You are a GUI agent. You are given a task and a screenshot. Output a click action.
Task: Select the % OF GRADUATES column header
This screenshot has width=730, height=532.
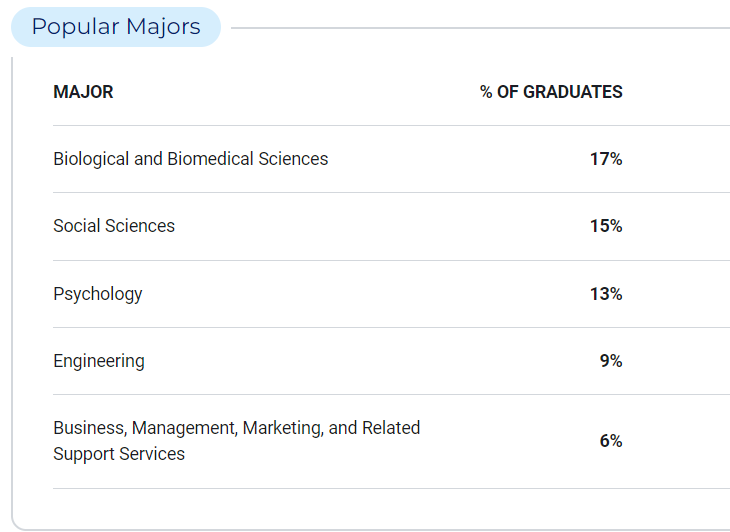pos(551,92)
